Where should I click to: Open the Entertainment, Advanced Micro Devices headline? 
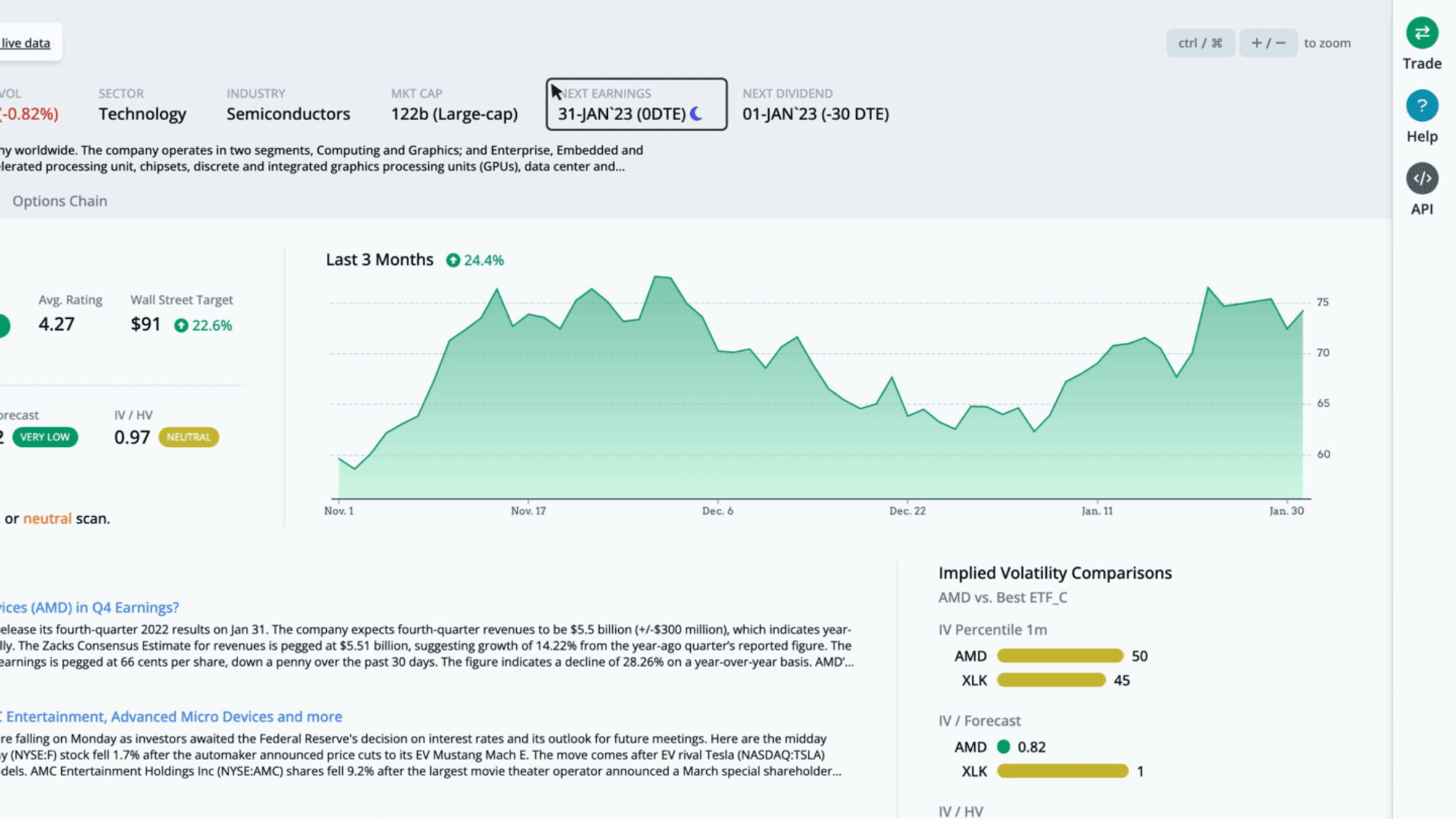coord(172,716)
